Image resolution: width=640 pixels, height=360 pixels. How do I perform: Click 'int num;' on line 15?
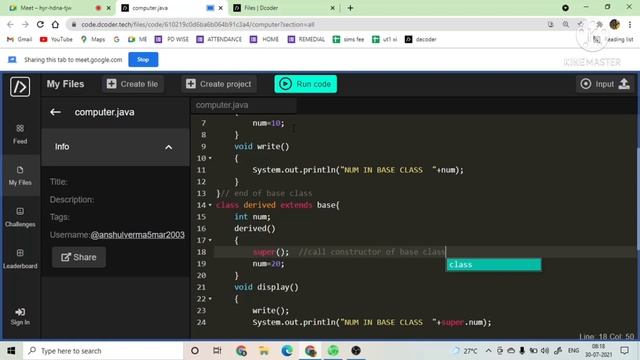(252, 217)
